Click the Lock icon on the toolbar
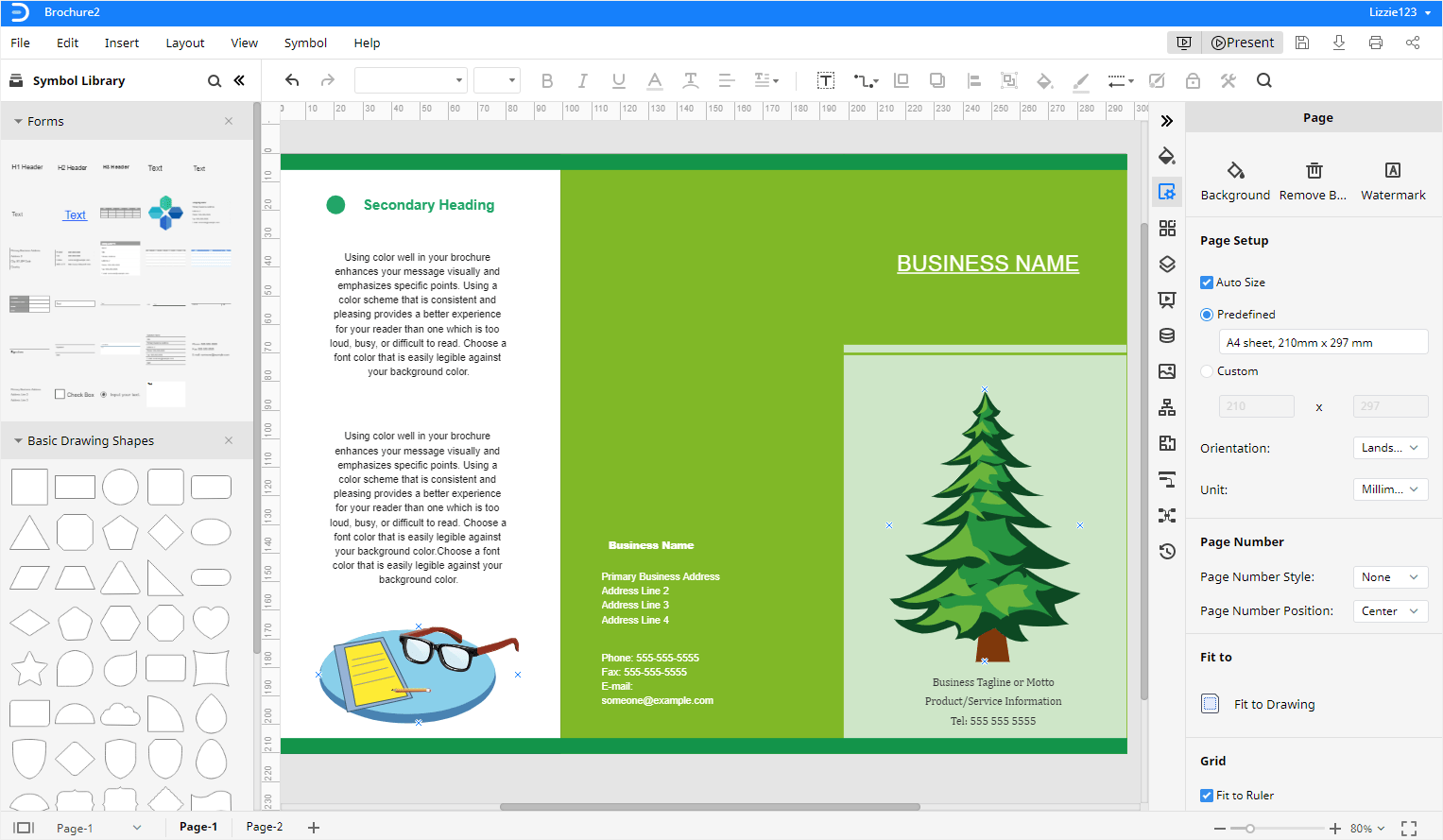 tap(1193, 80)
